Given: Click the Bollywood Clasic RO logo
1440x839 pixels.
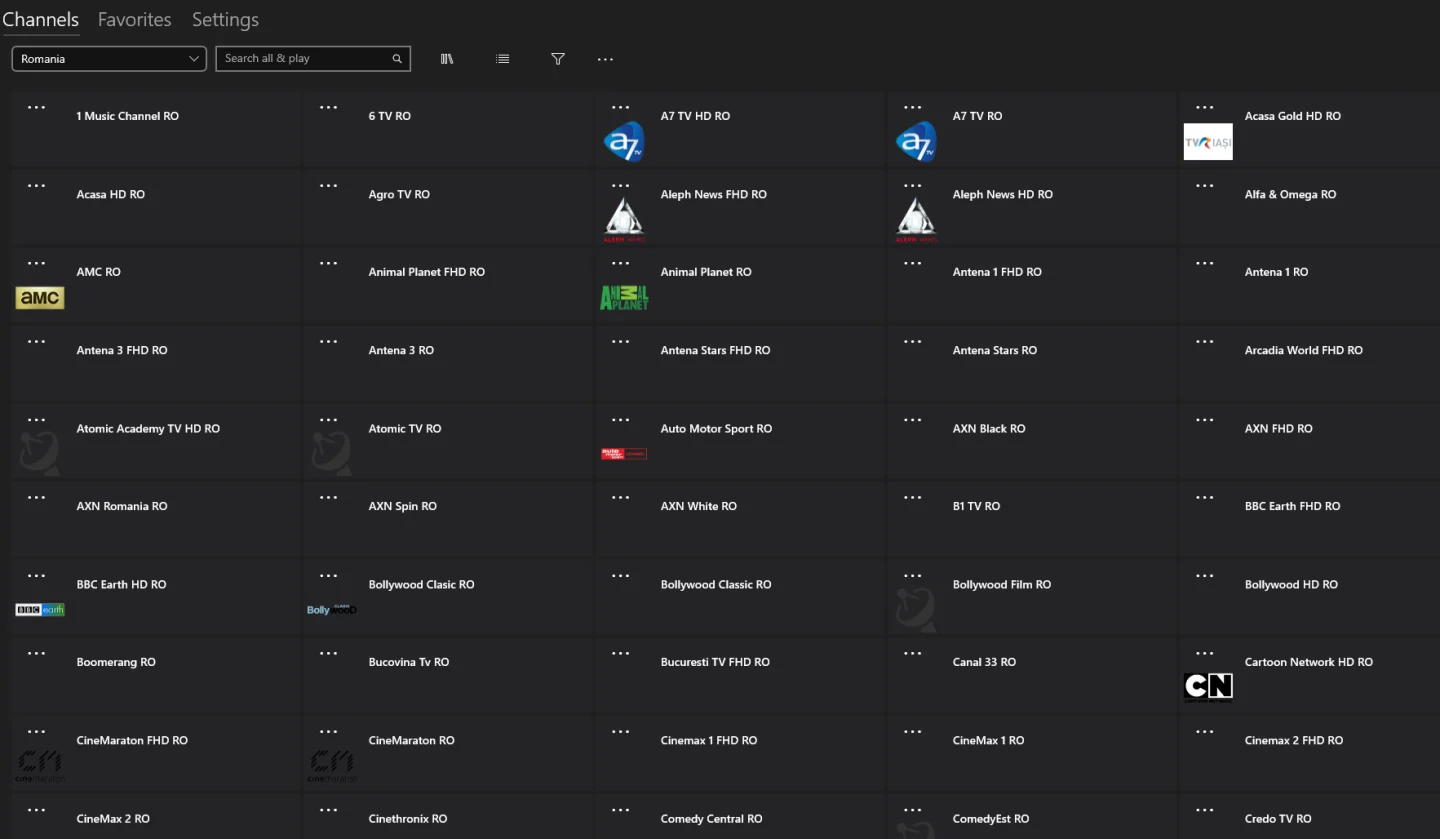Looking at the screenshot, I should pyautogui.click(x=332, y=609).
